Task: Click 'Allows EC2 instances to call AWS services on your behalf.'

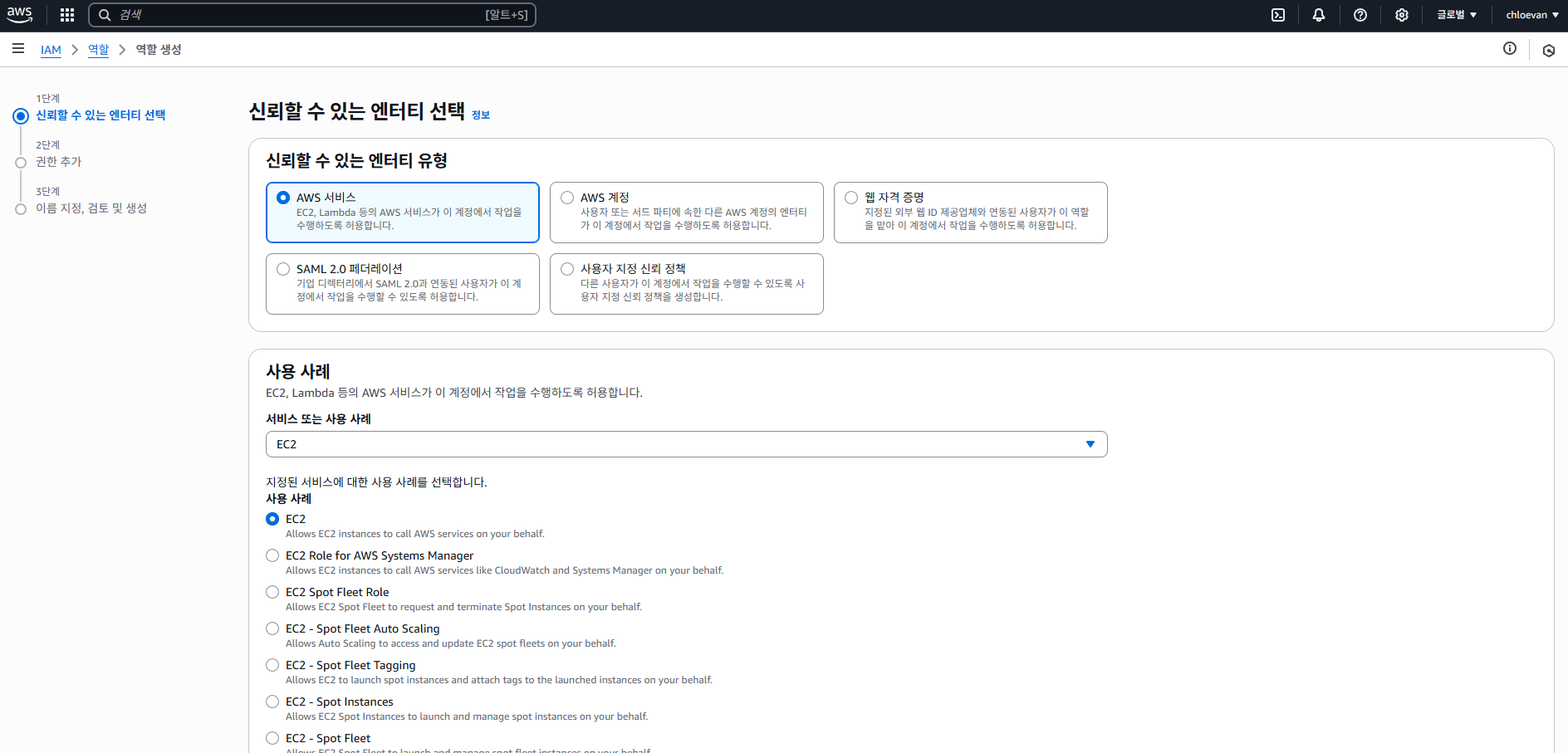Action: click(x=415, y=534)
